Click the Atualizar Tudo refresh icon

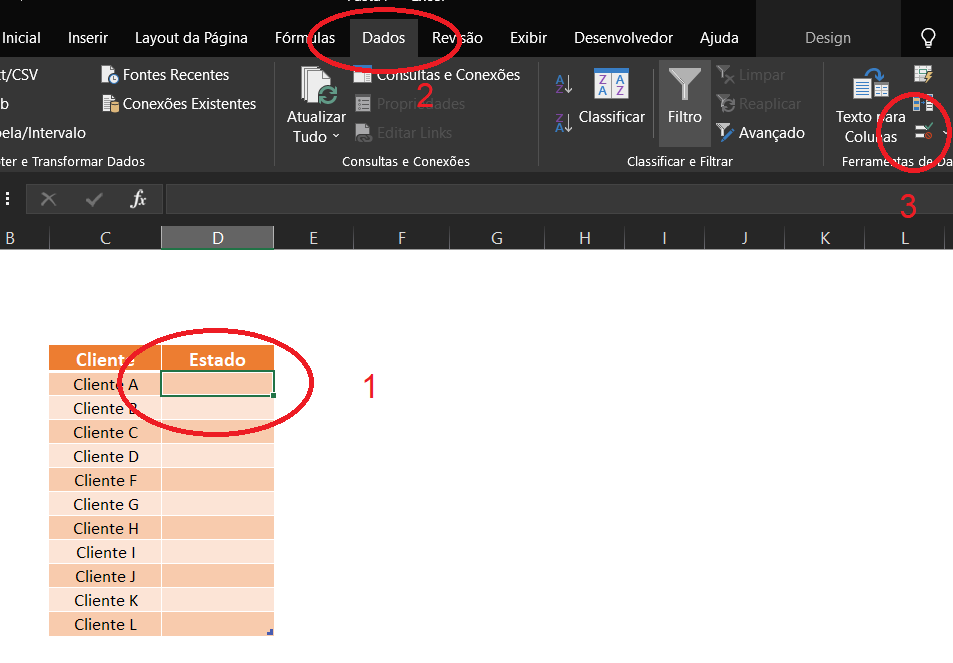pyautogui.click(x=318, y=85)
